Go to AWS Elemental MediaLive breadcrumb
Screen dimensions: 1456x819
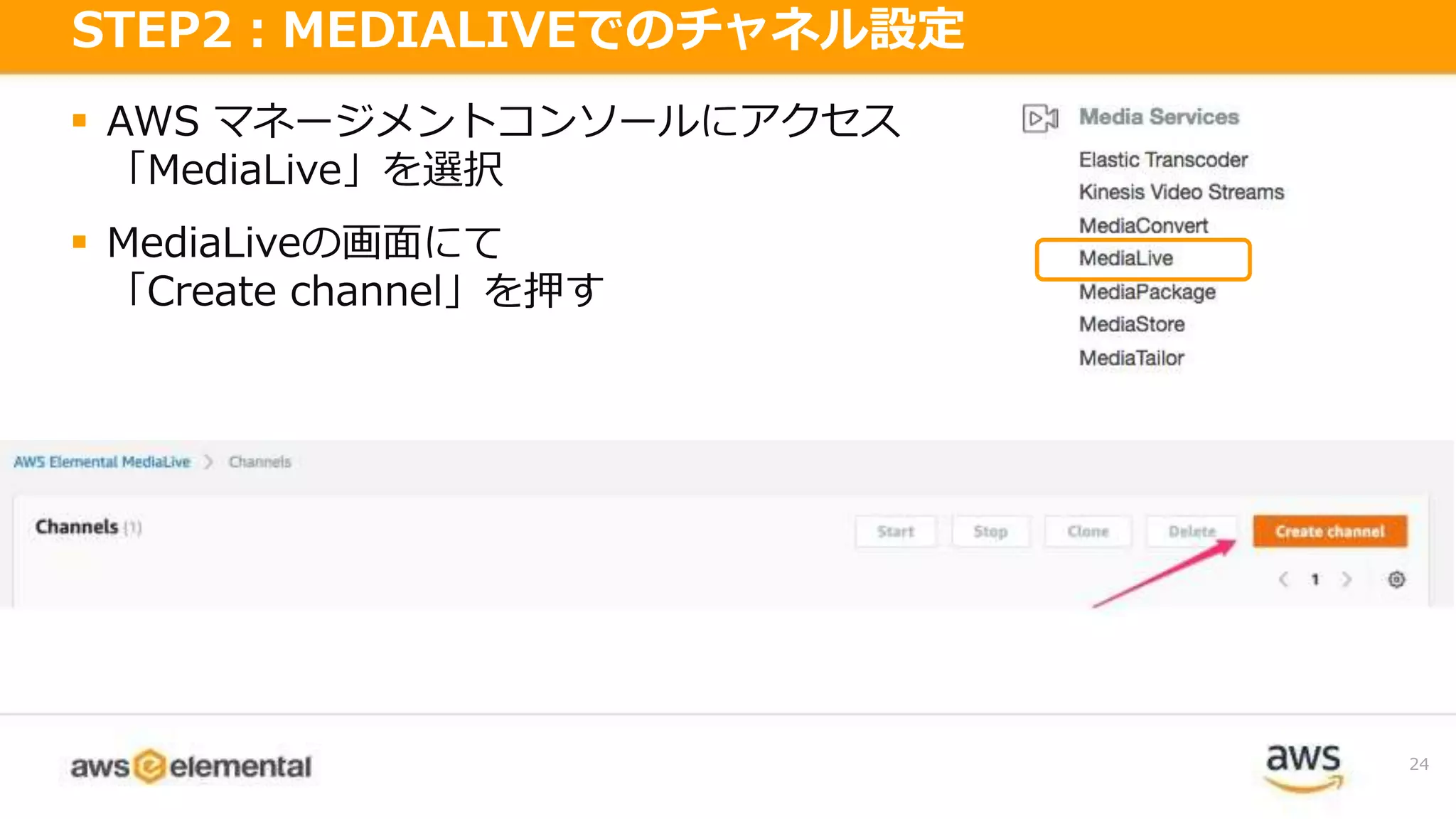coord(102,462)
